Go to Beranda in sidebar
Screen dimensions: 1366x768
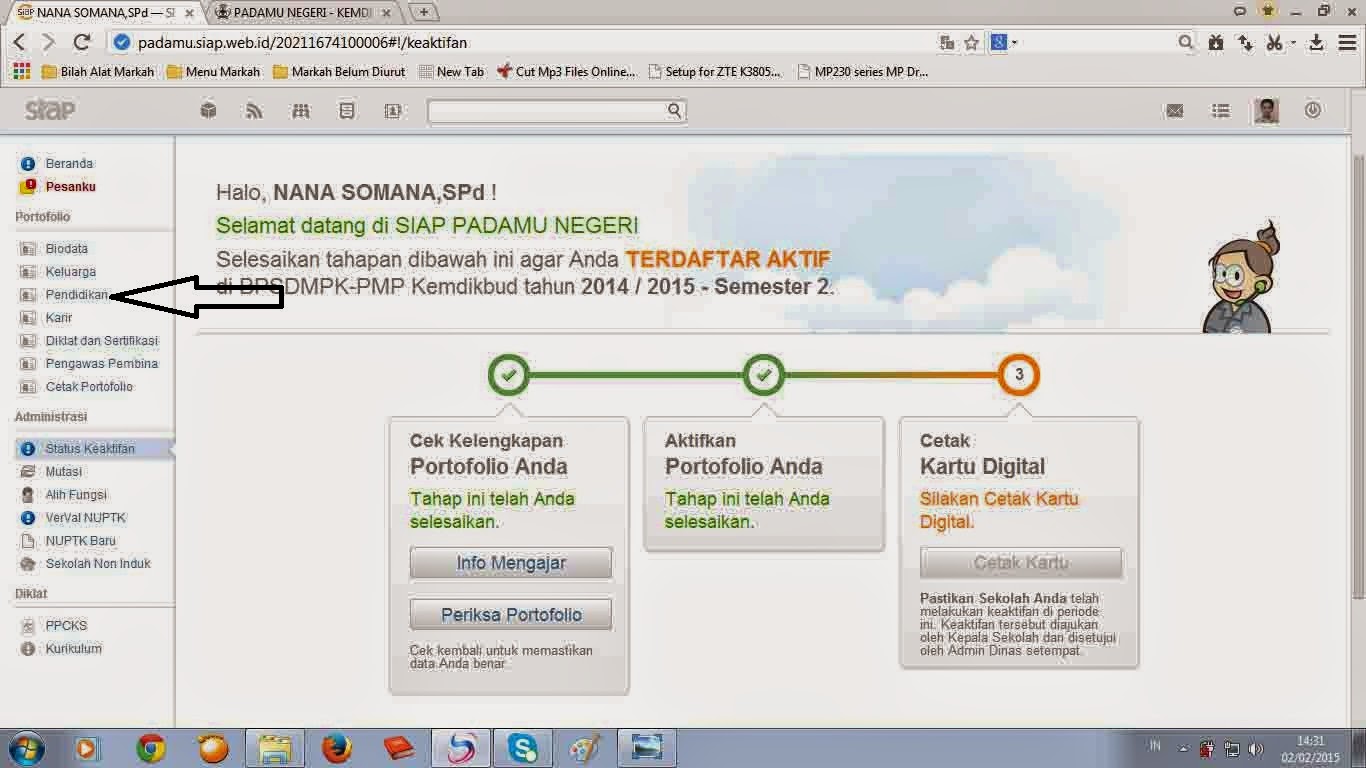click(x=69, y=163)
